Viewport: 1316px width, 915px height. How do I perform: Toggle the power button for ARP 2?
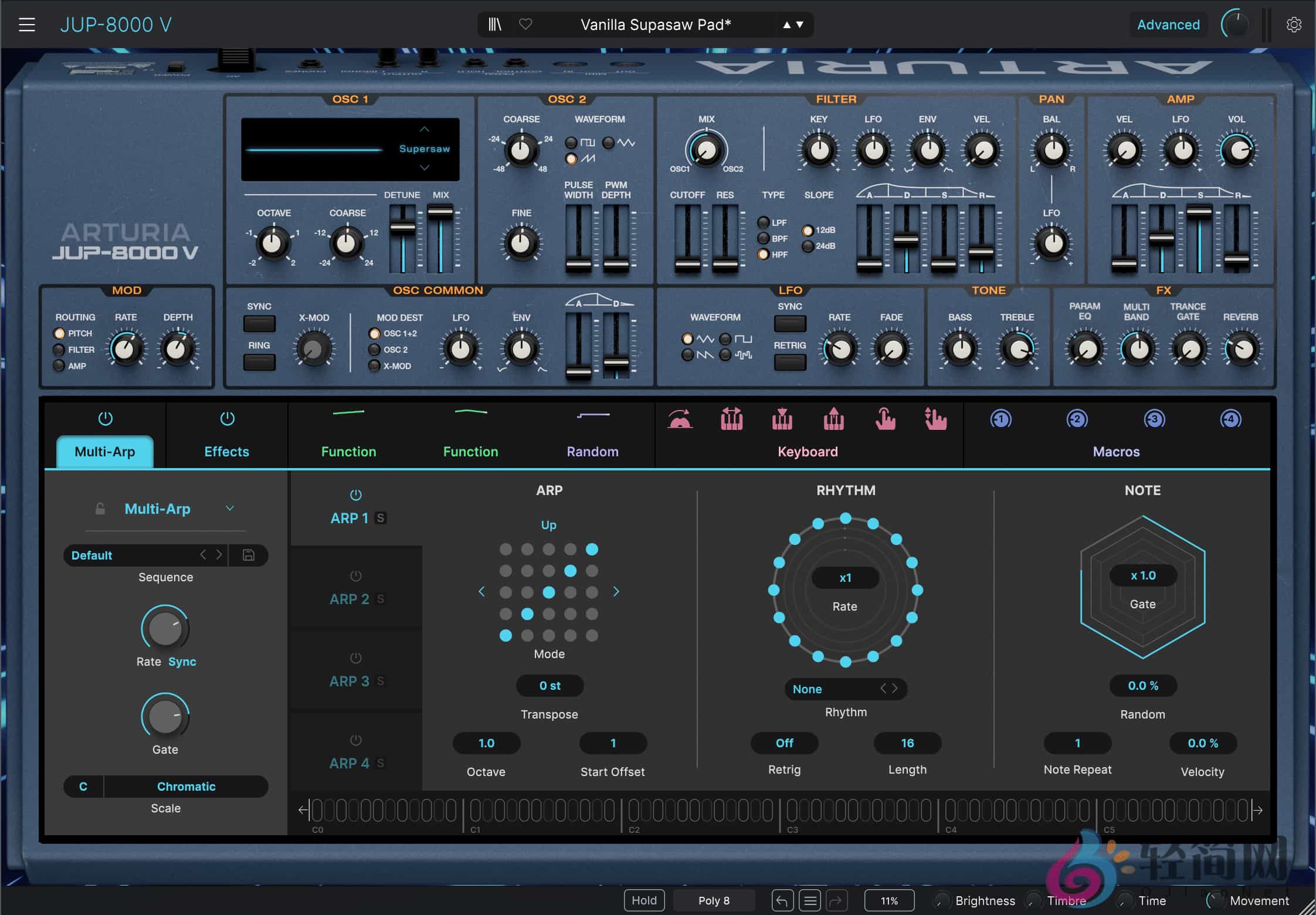point(356,575)
